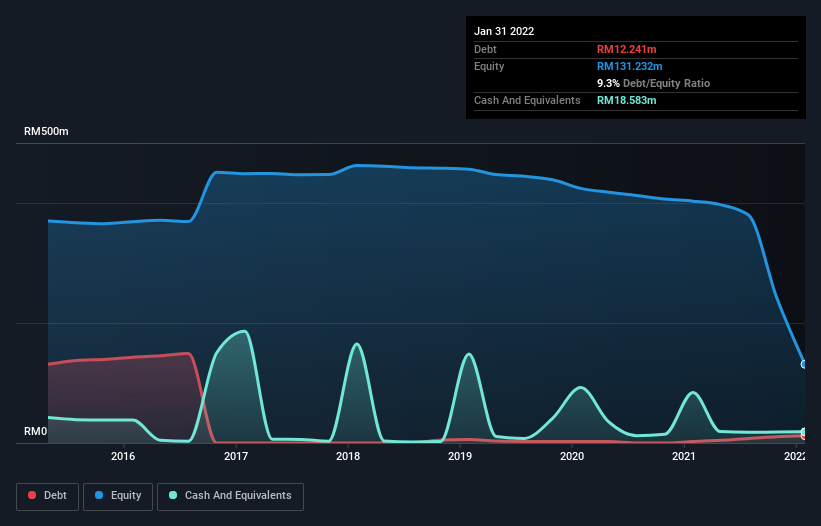Click the RM500m y-axis label

coord(46,131)
